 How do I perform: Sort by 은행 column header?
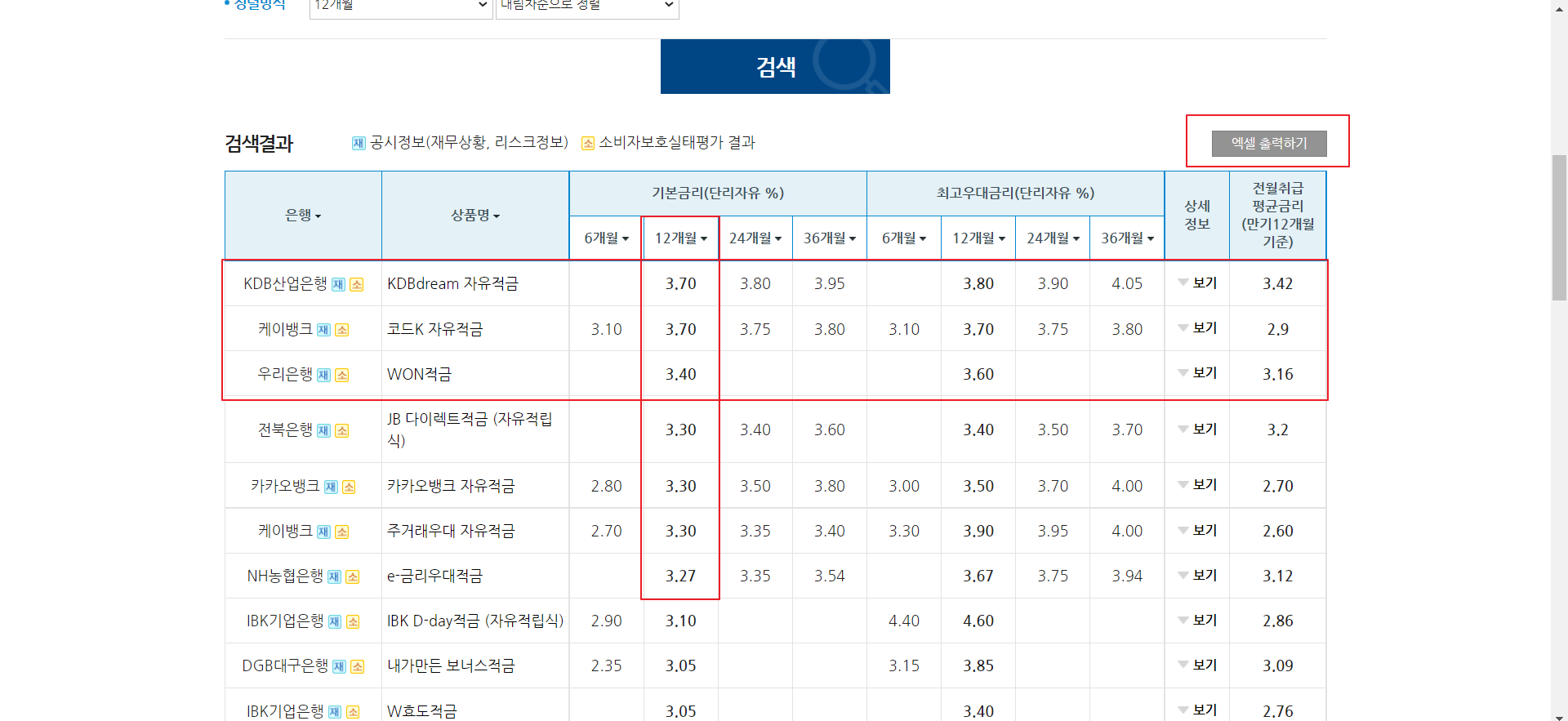pyautogui.click(x=303, y=216)
